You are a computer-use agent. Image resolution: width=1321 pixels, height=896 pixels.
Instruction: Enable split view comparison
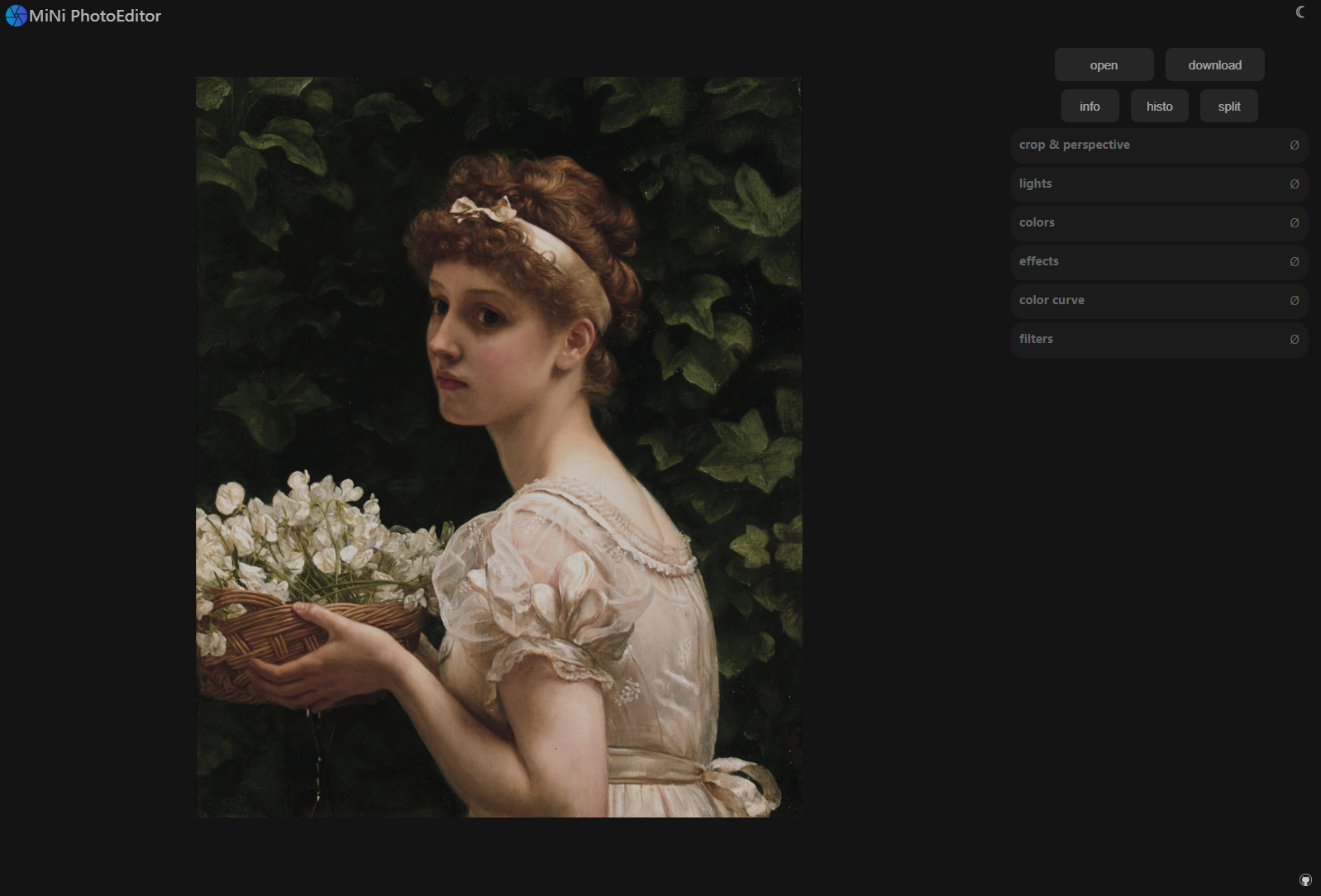click(x=1228, y=107)
